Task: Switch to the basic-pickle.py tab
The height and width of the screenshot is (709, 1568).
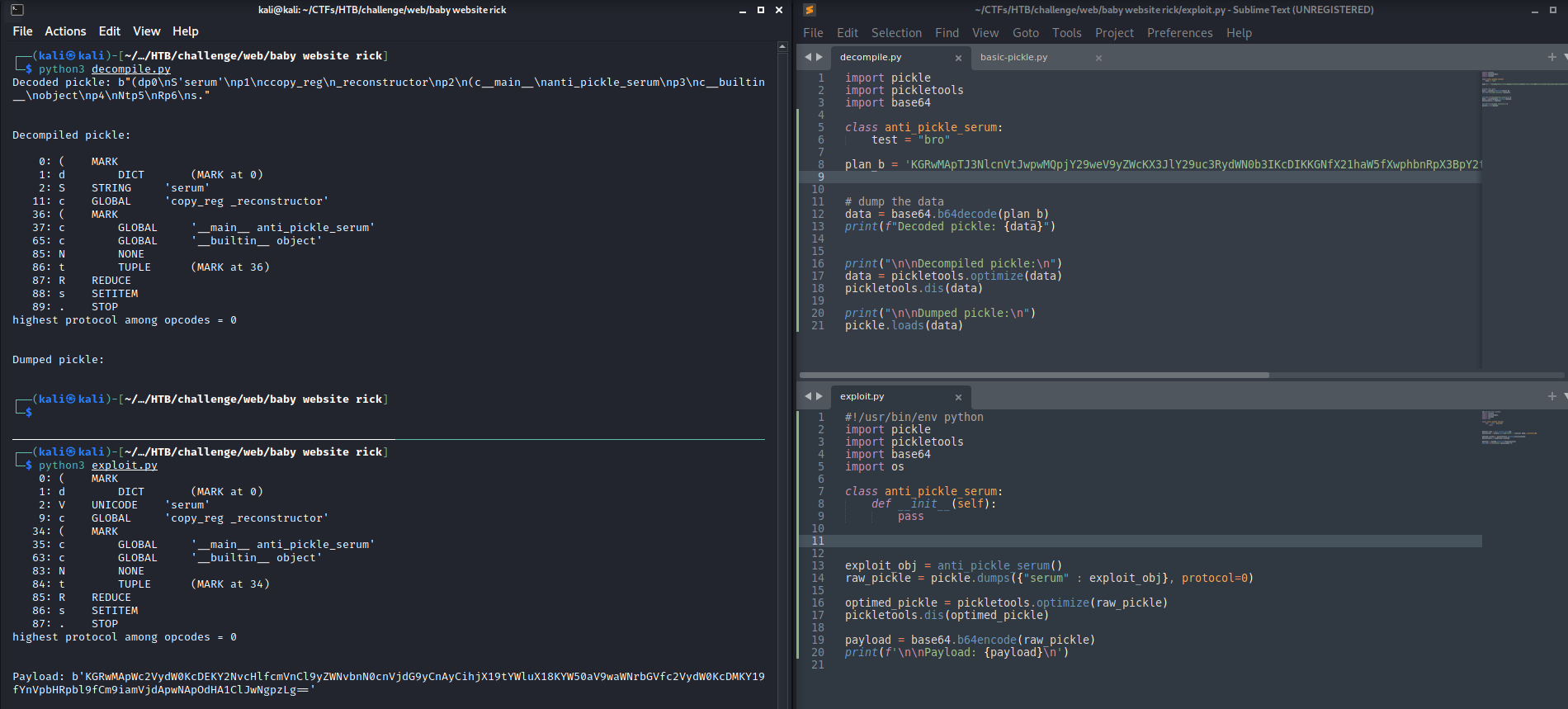Action: point(1013,57)
